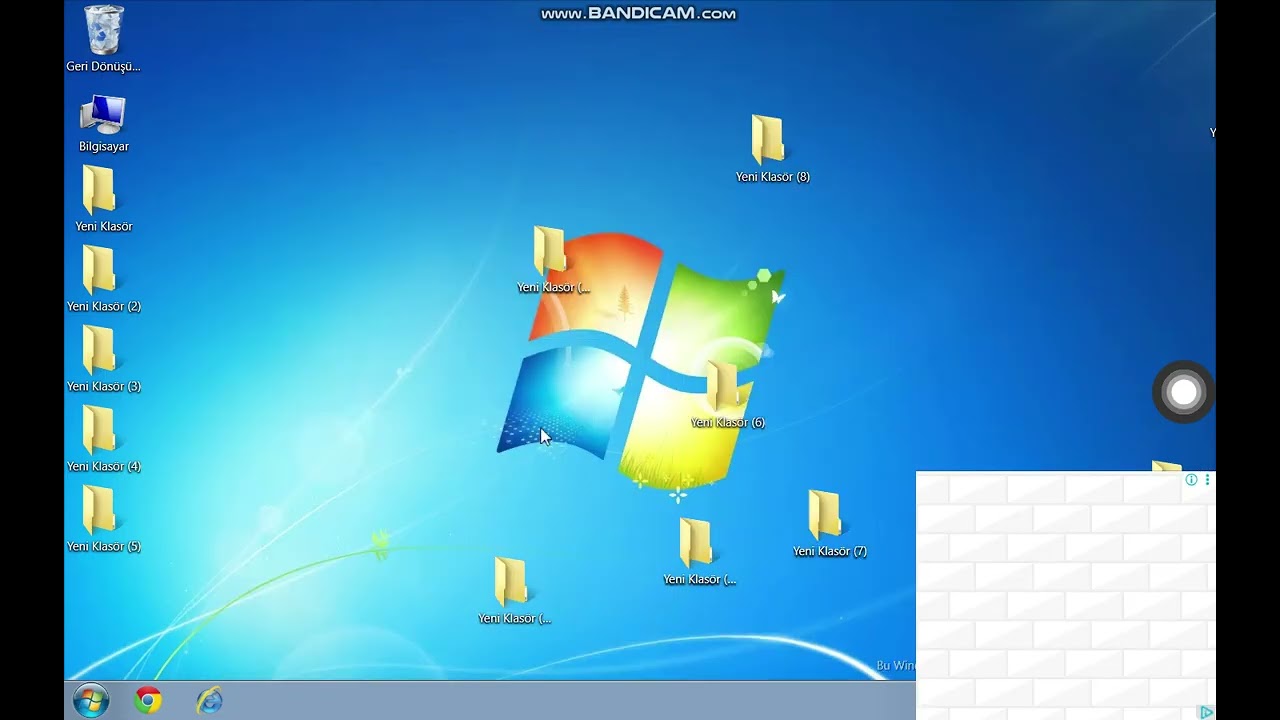Tap the floating circular assistive button

[x=1183, y=392]
